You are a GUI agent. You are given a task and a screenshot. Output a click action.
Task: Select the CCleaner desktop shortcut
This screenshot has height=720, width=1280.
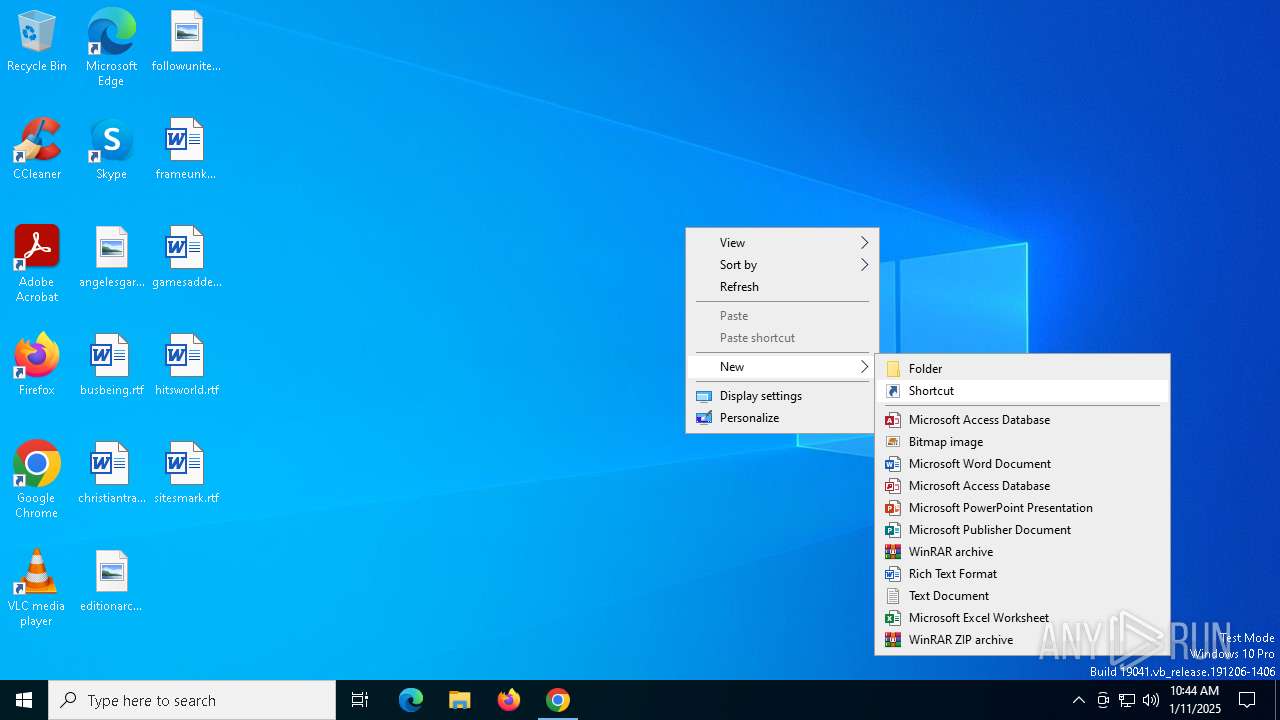pyautogui.click(x=37, y=150)
